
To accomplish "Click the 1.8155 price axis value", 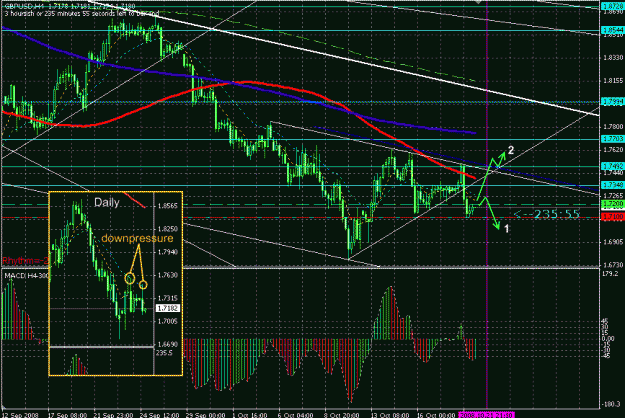I will pos(613,81).
